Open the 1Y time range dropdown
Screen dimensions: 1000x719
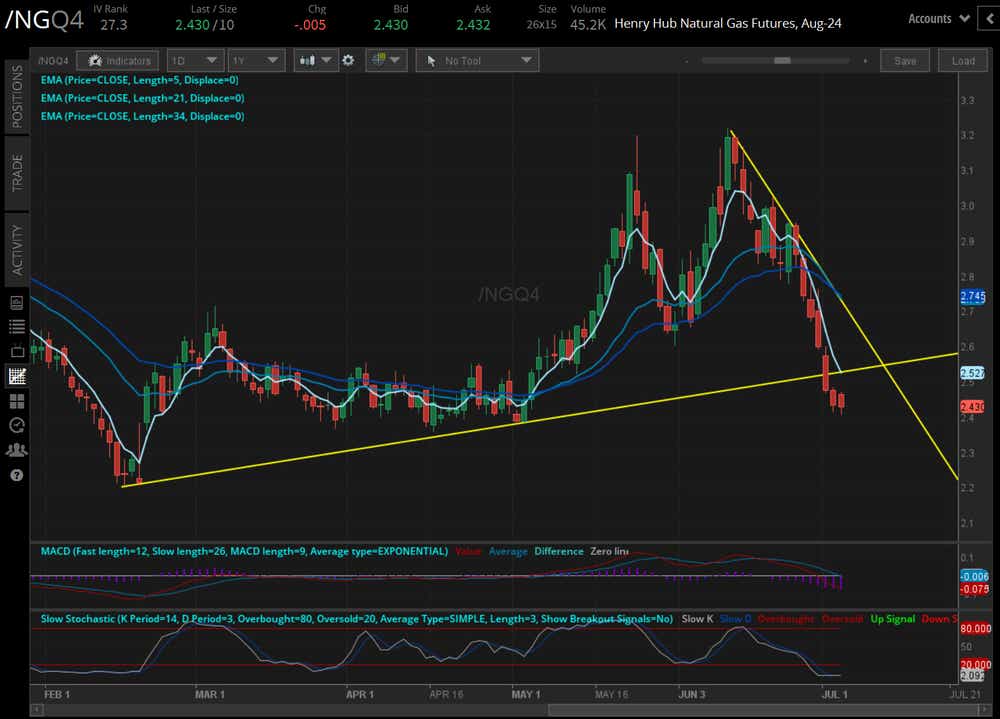(256, 61)
